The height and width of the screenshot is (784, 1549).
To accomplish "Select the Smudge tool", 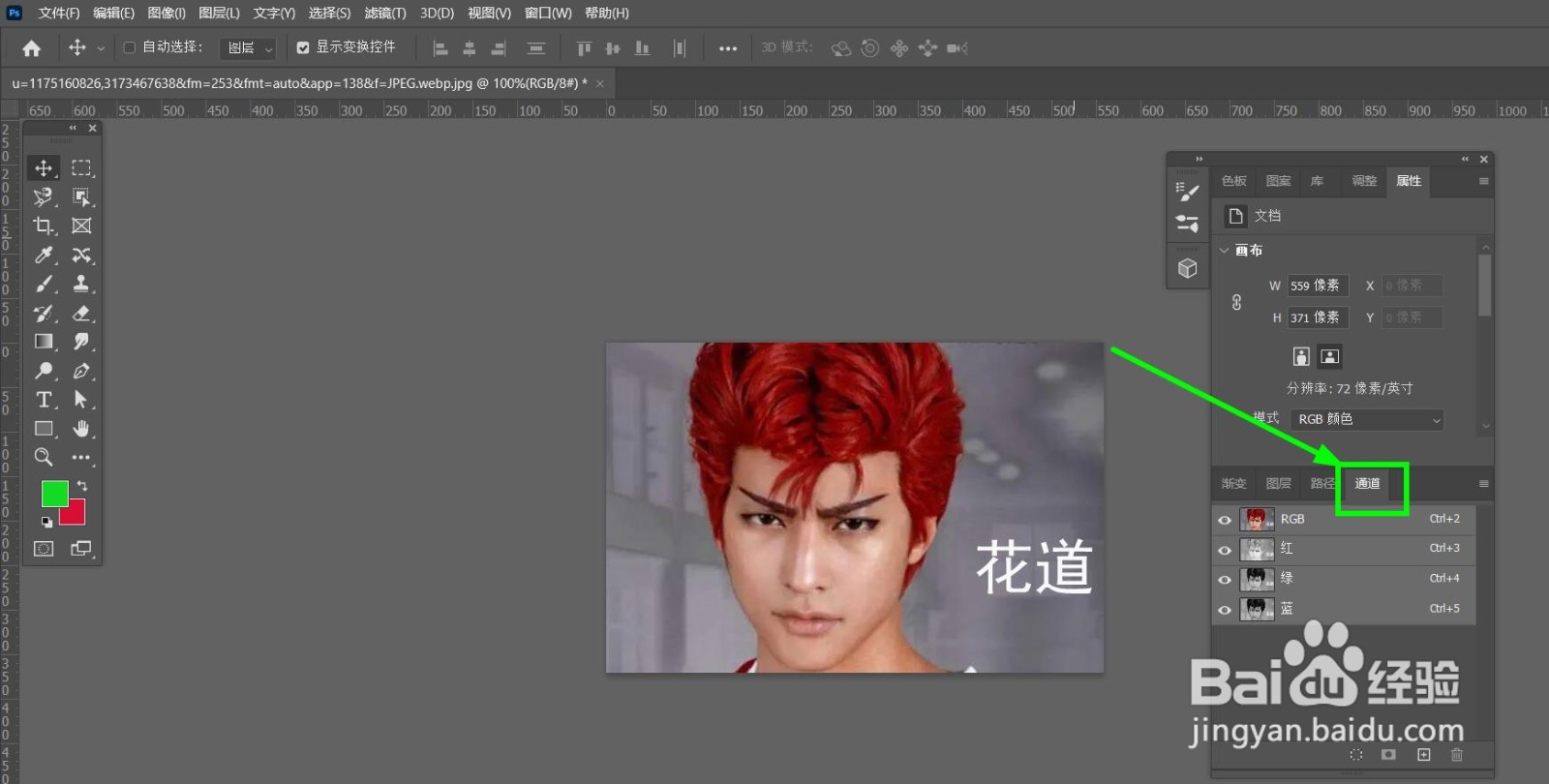I will tap(81, 341).
